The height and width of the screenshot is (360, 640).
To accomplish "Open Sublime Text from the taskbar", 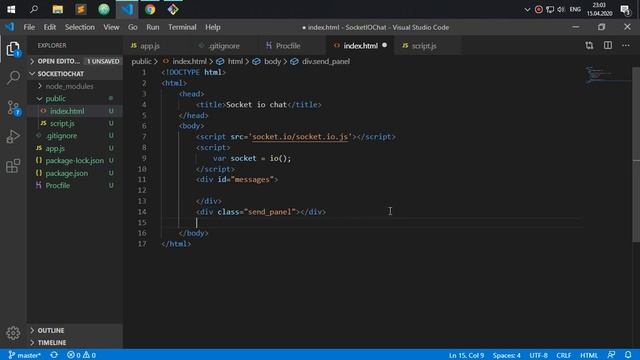I will [x=81, y=9].
